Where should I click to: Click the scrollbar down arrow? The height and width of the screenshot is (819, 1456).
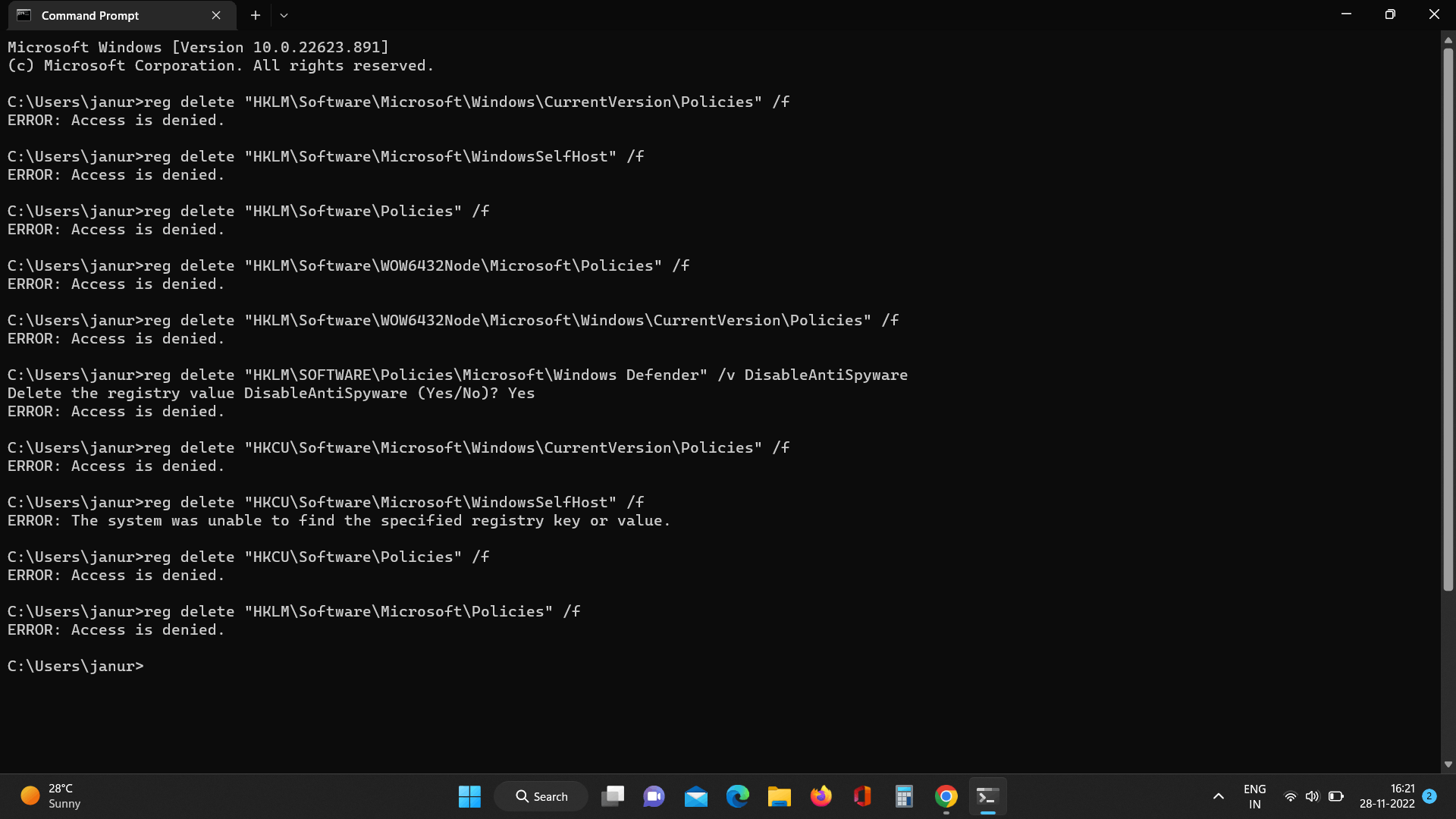[1448, 764]
